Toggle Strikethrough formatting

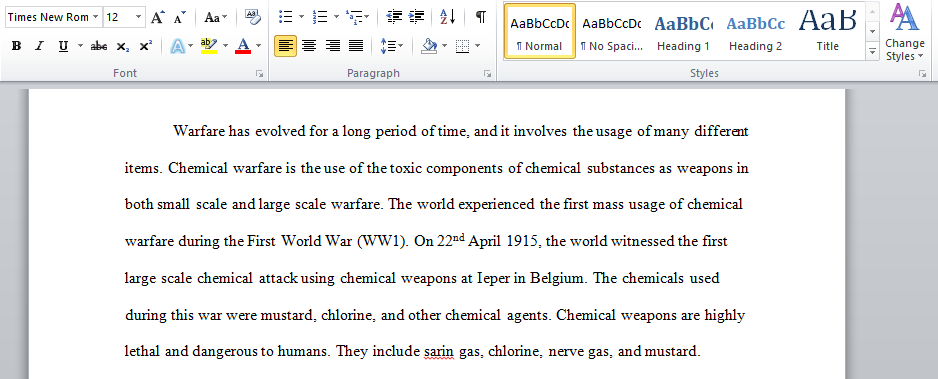99,46
